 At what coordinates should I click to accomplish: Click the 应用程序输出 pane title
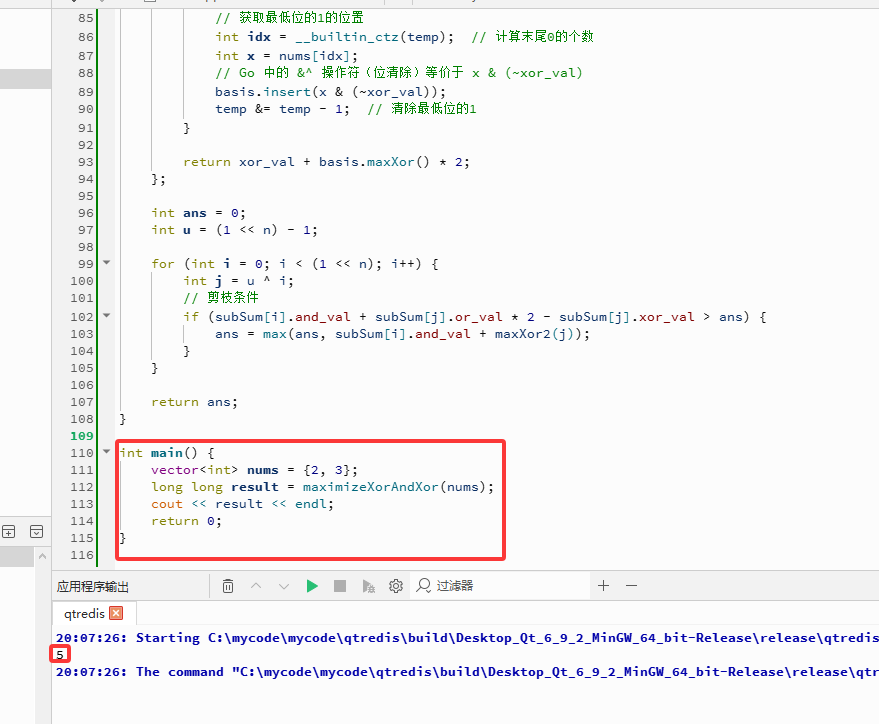[x=92, y=587]
